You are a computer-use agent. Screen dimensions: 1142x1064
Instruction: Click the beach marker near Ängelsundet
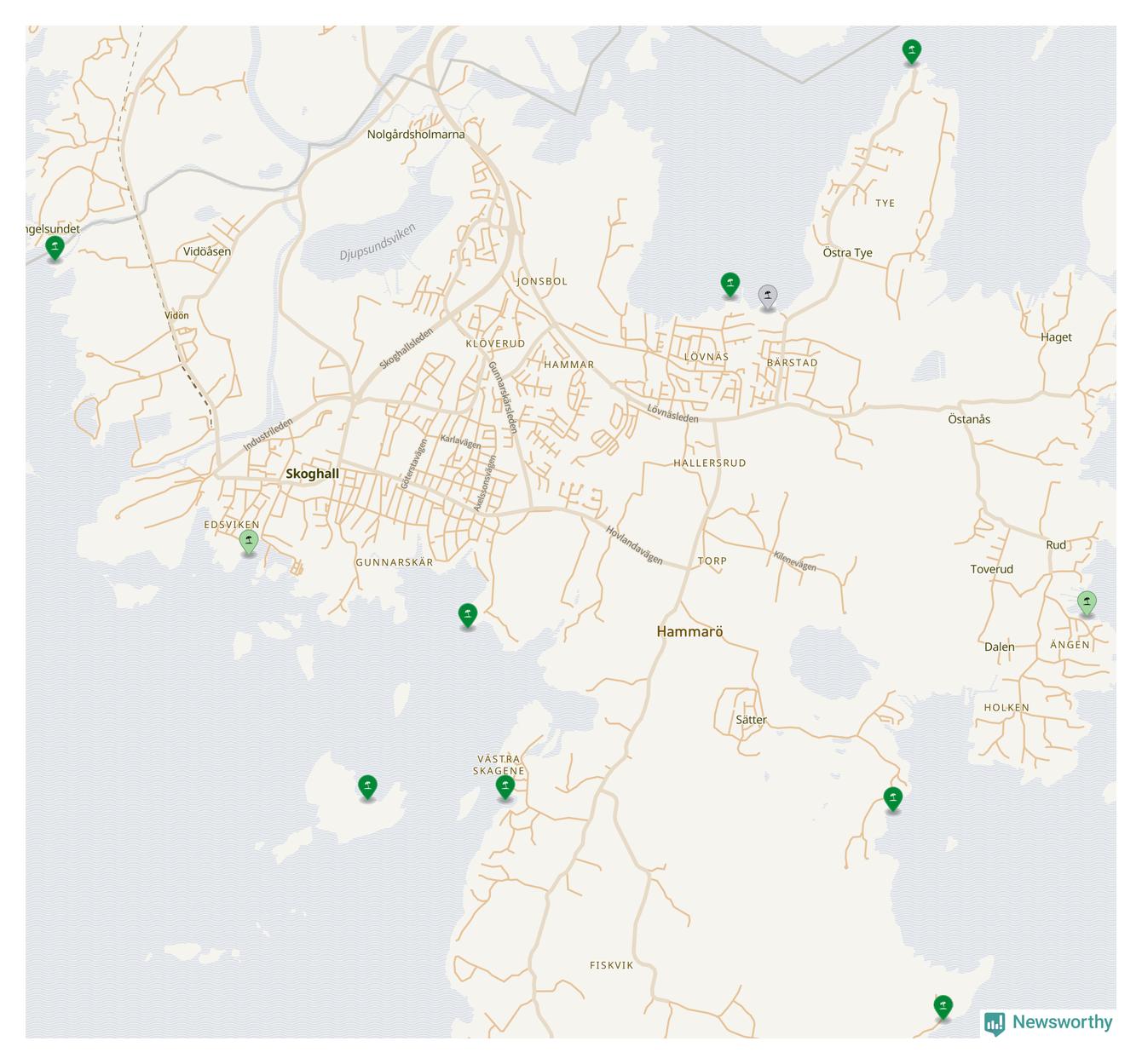55,248
